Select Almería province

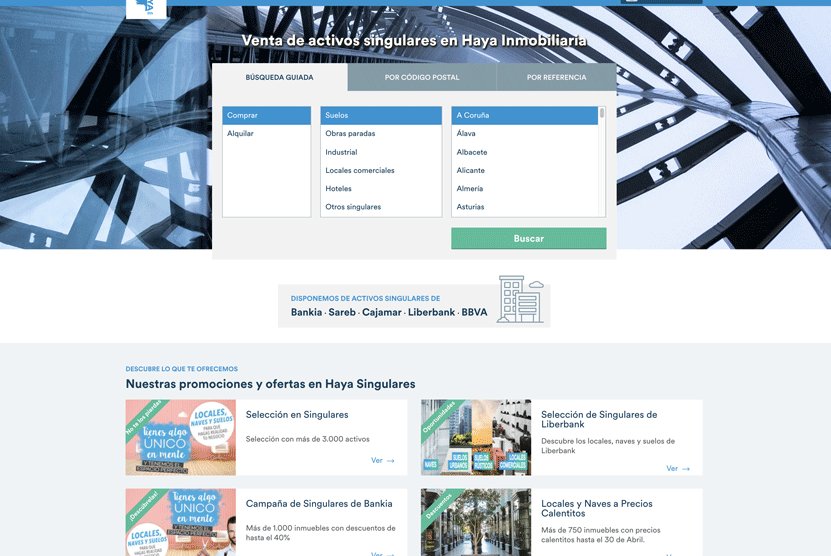point(525,189)
